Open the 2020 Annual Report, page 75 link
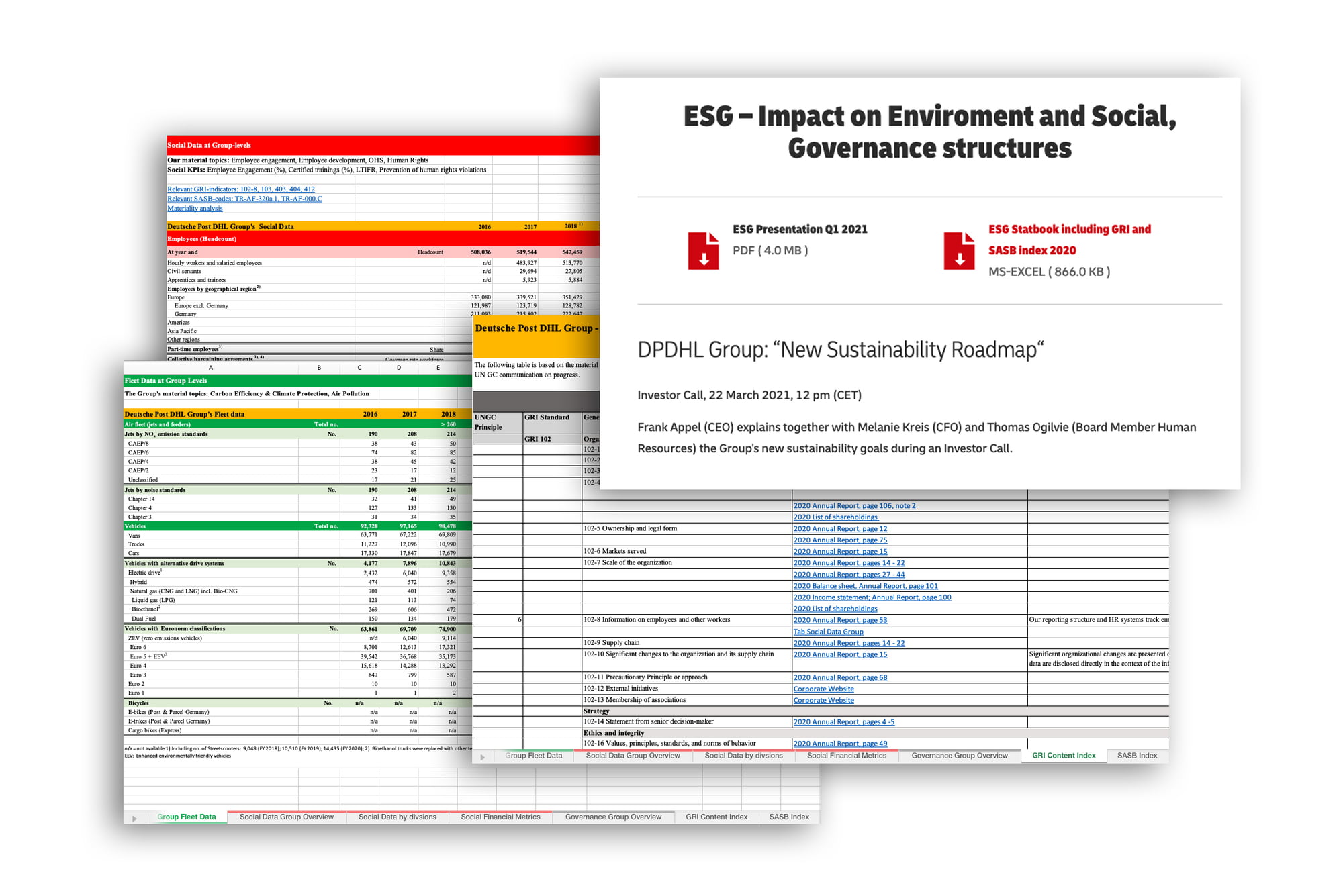The width and height of the screenshot is (1343, 896). tap(840, 540)
